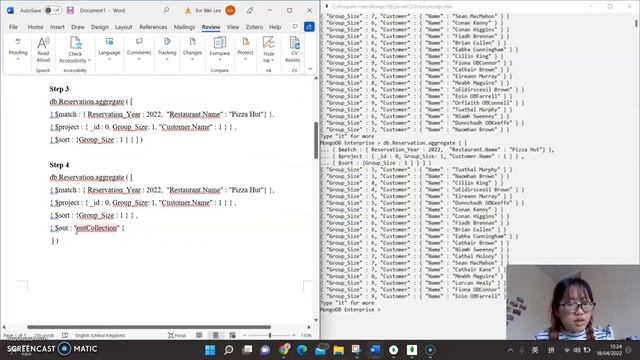Click English (United Kingdom) language indicator
This screenshot has height=360, width=640.
tap(100, 336)
